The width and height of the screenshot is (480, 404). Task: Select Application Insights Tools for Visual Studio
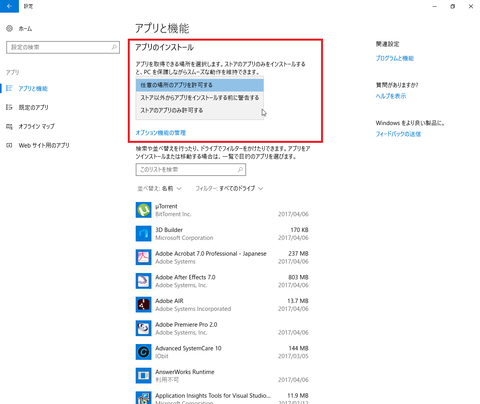(213, 396)
